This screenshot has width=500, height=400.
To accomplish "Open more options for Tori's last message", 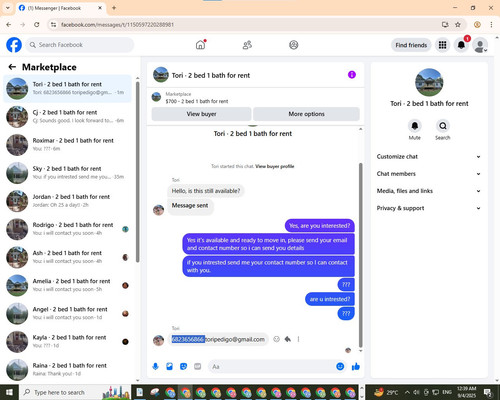I will tap(298, 339).
